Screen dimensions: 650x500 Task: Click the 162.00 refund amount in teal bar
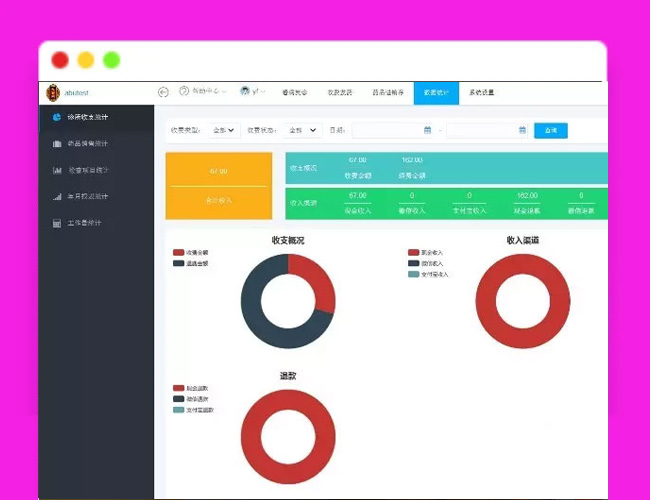(x=412, y=160)
